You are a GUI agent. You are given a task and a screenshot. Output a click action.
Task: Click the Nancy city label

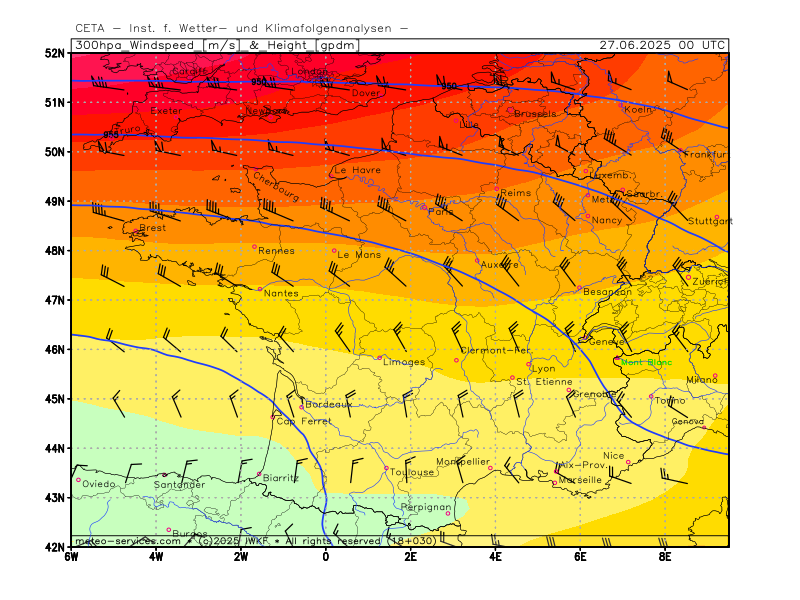(607, 220)
